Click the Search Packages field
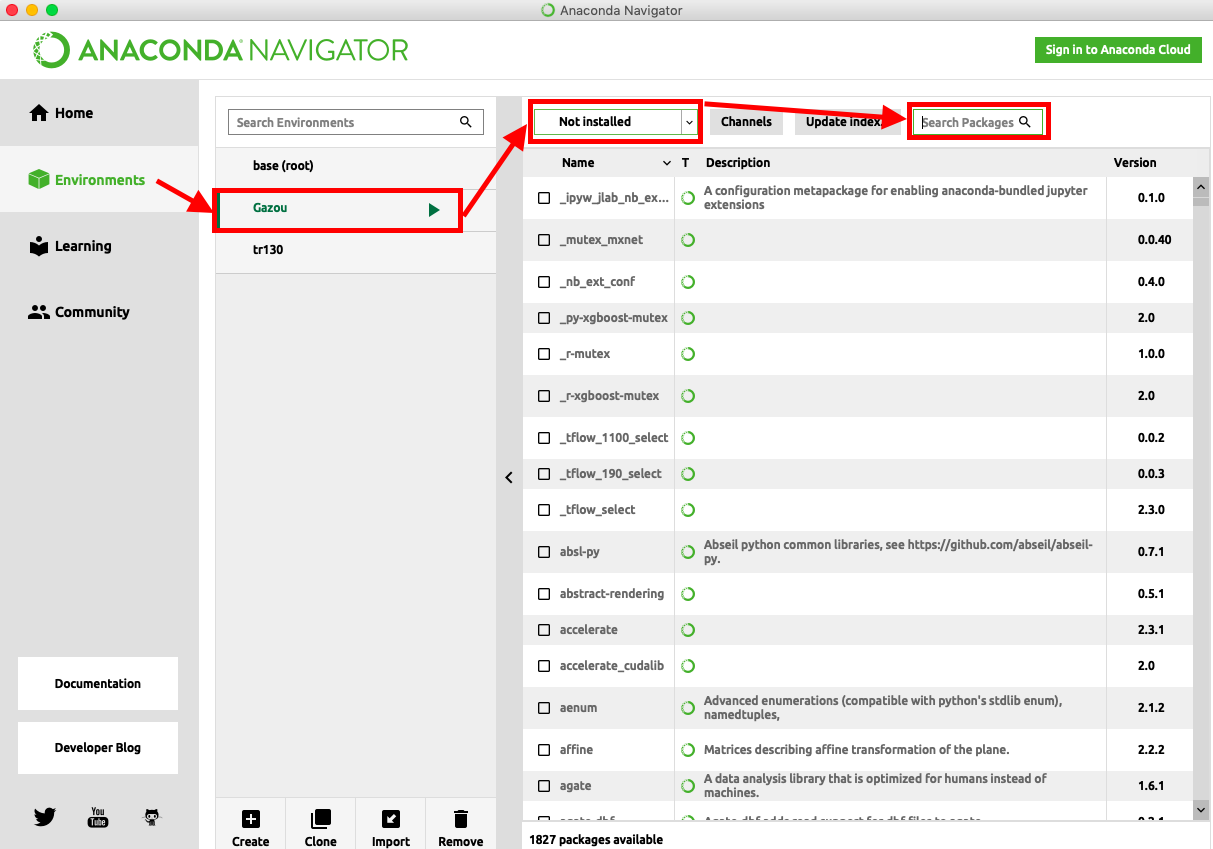The image size is (1213, 849). coord(978,122)
